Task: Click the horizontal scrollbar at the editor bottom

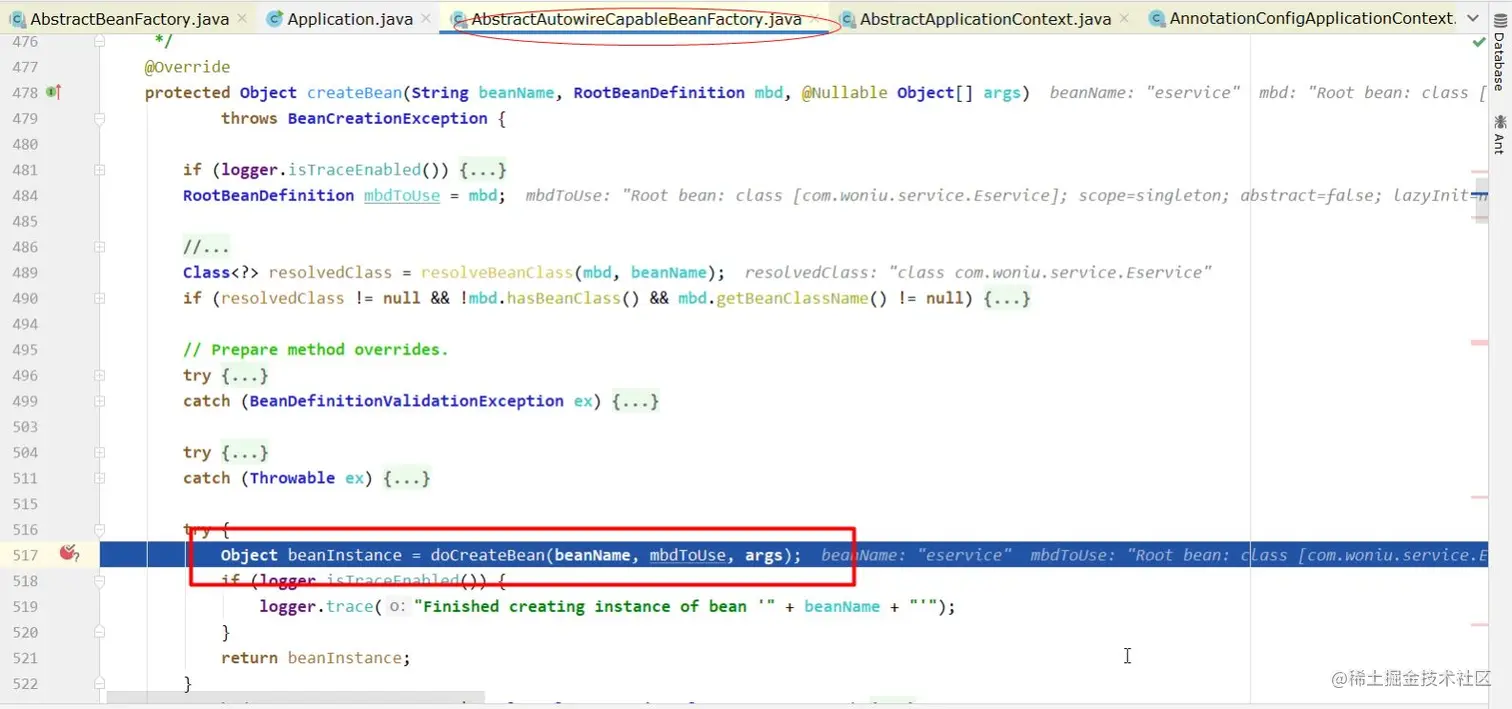Action: pos(296,696)
